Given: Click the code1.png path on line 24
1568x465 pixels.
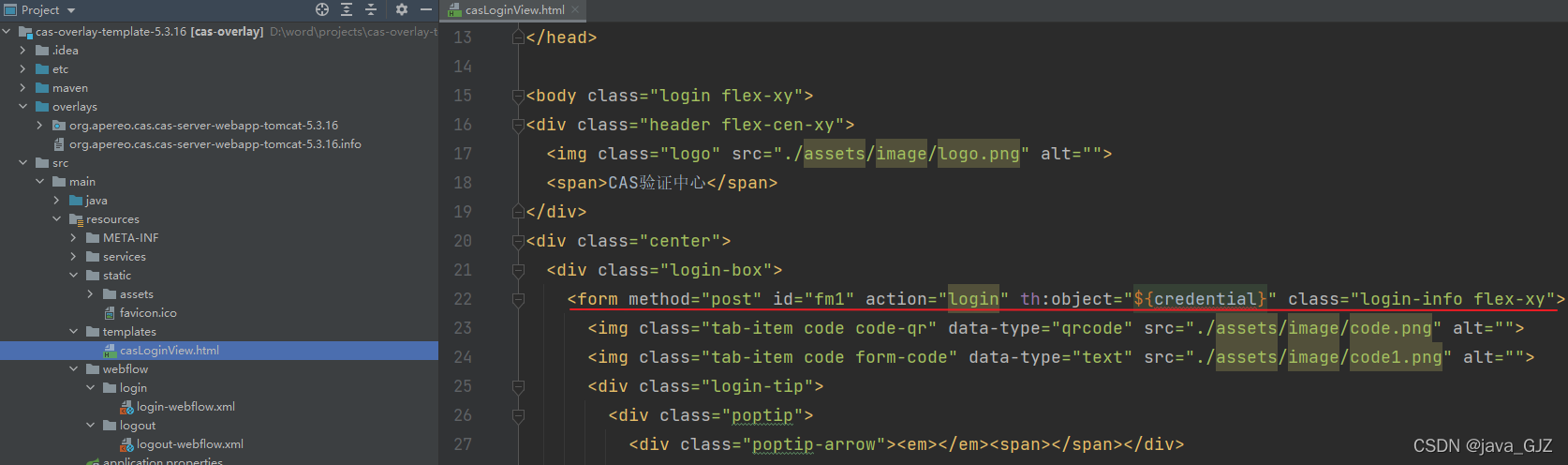Looking at the screenshot, I should tap(1396, 357).
